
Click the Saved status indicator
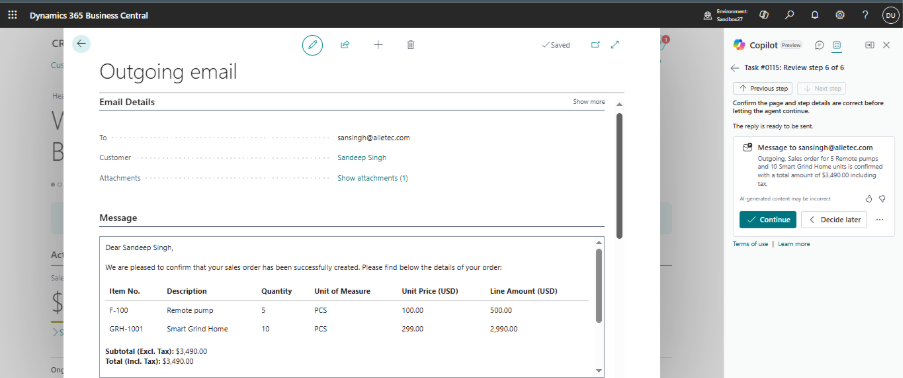pos(556,45)
